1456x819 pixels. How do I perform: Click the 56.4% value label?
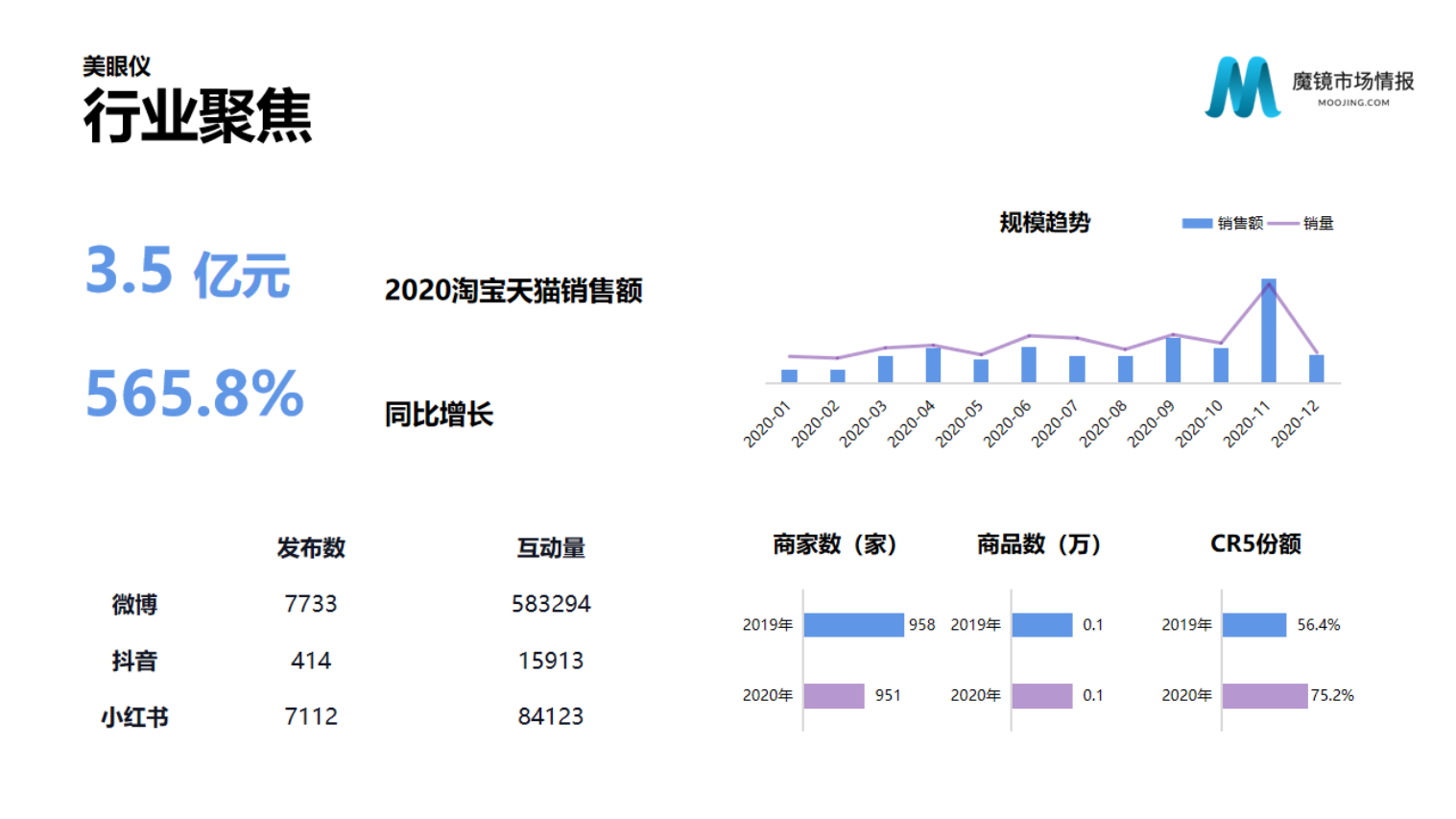1319,625
